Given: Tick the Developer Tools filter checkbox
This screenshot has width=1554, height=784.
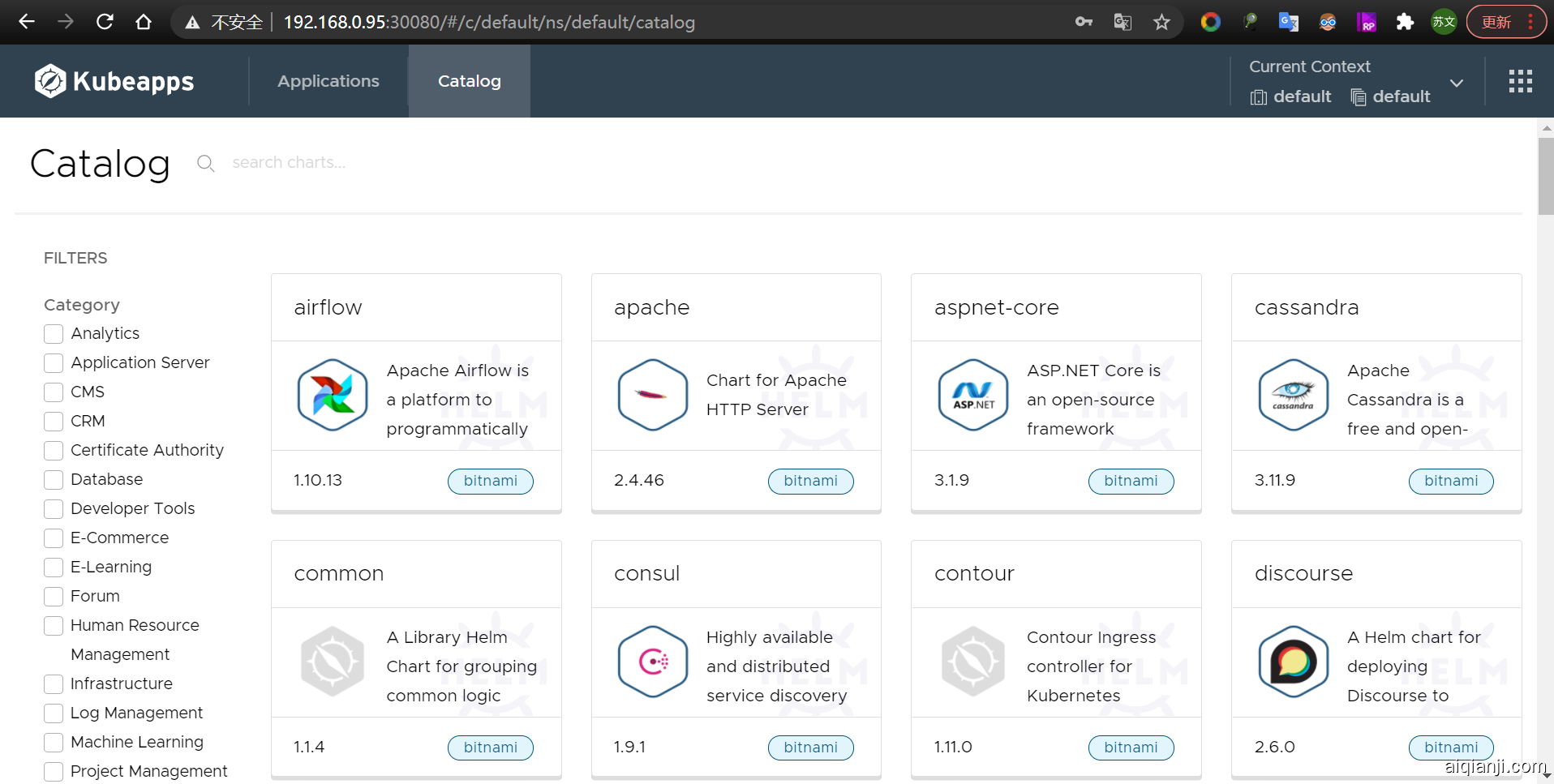Looking at the screenshot, I should (x=54, y=509).
